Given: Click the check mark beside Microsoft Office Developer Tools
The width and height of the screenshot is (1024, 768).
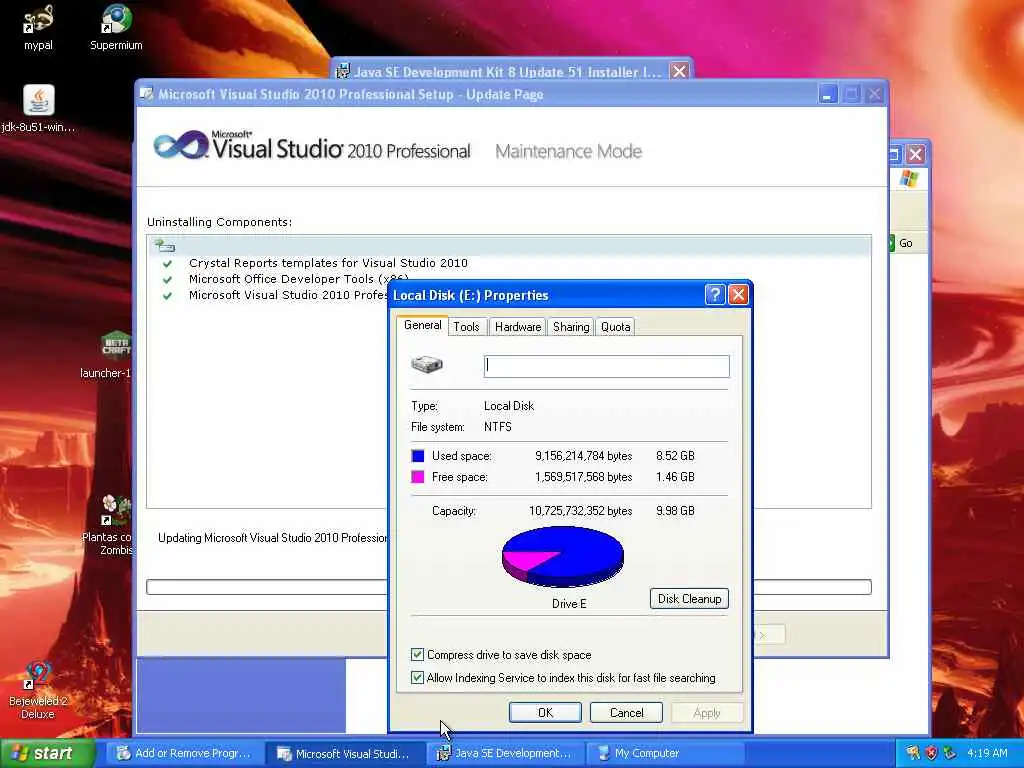Looking at the screenshot, I should pyautogui.click(x=167, y=280).
